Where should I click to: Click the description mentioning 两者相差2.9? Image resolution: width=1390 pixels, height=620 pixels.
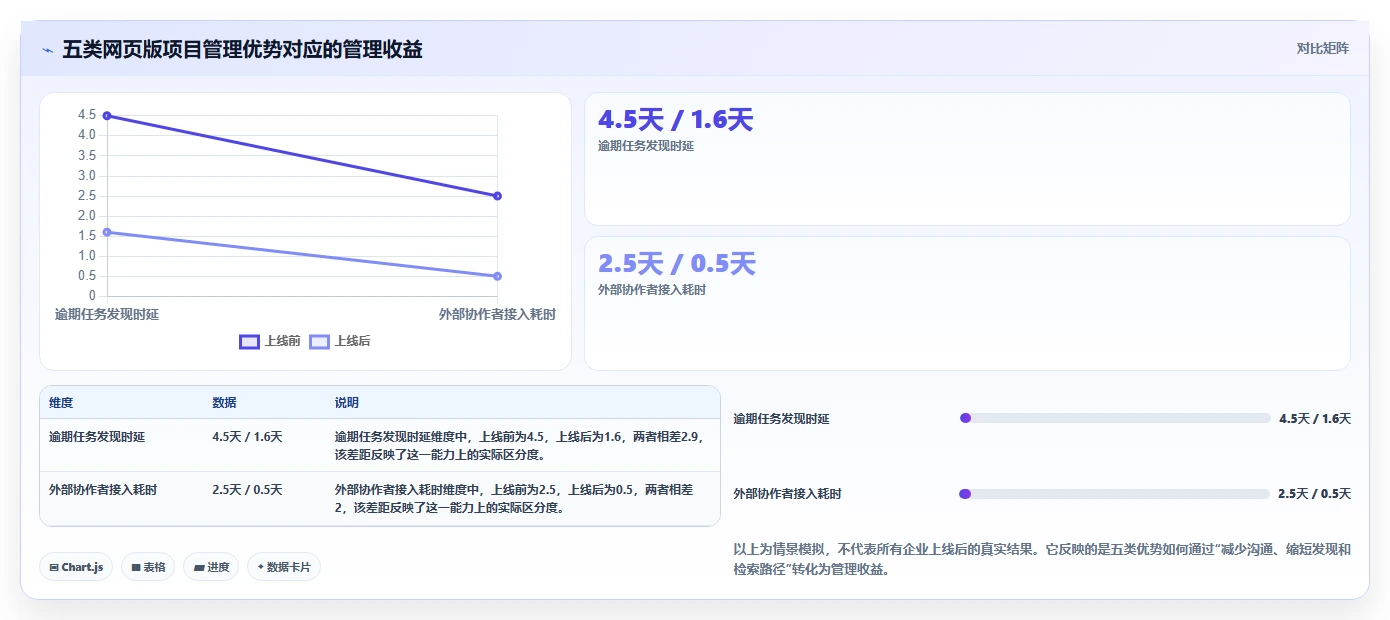point(521,445)
